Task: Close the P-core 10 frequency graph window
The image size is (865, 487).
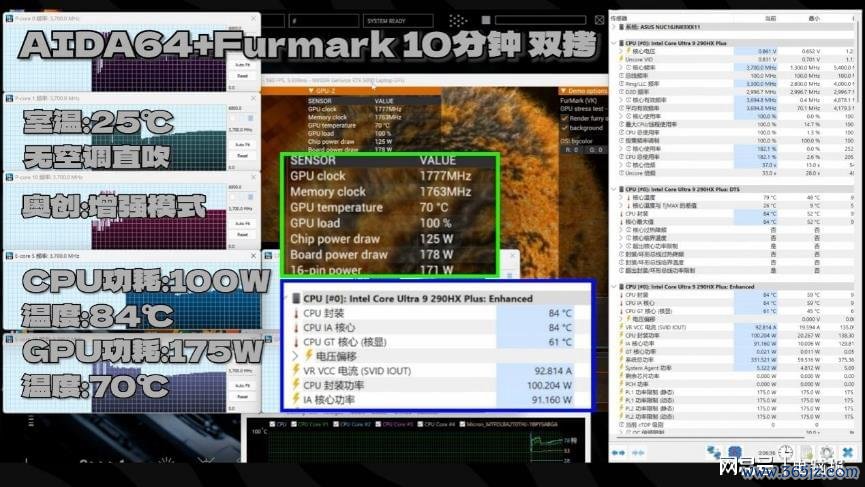Action: coord(253,177)
